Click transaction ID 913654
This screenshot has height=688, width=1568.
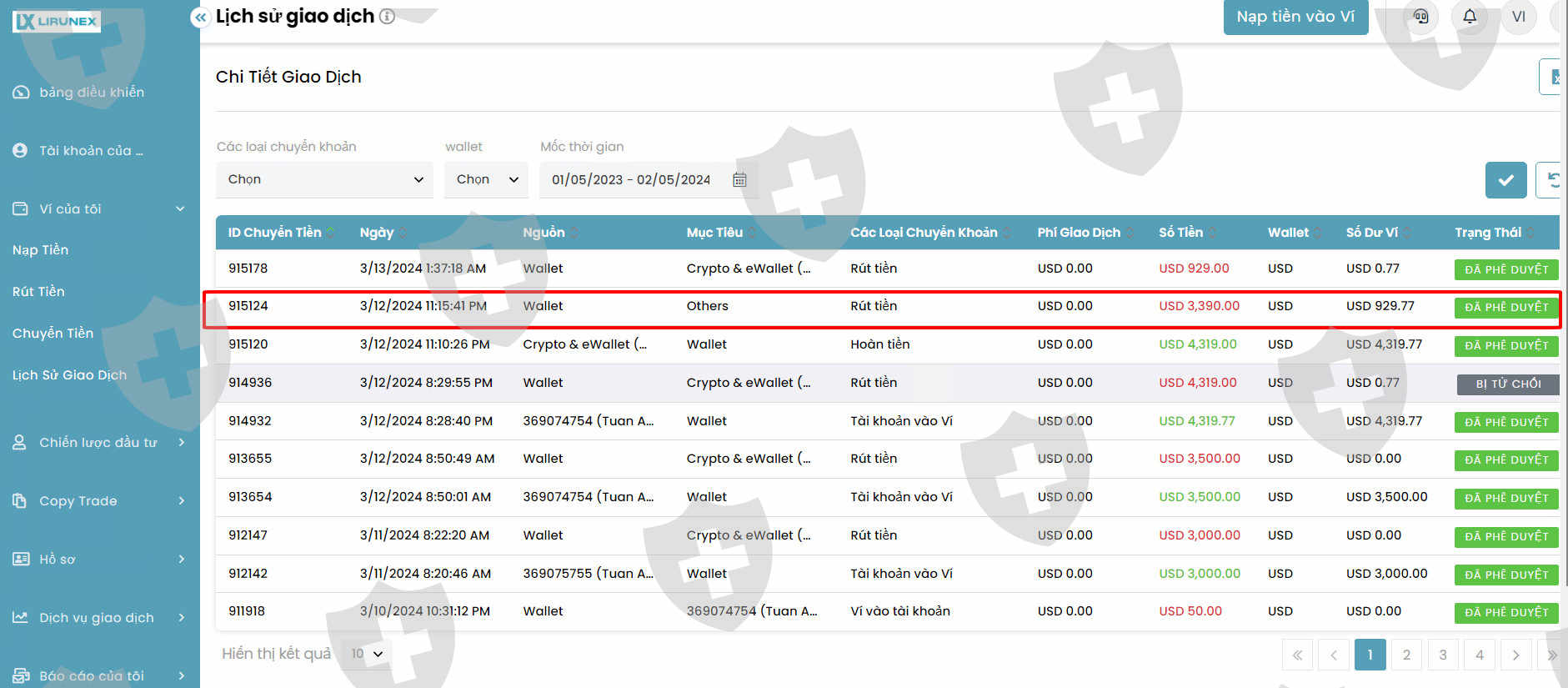[250, 497]
